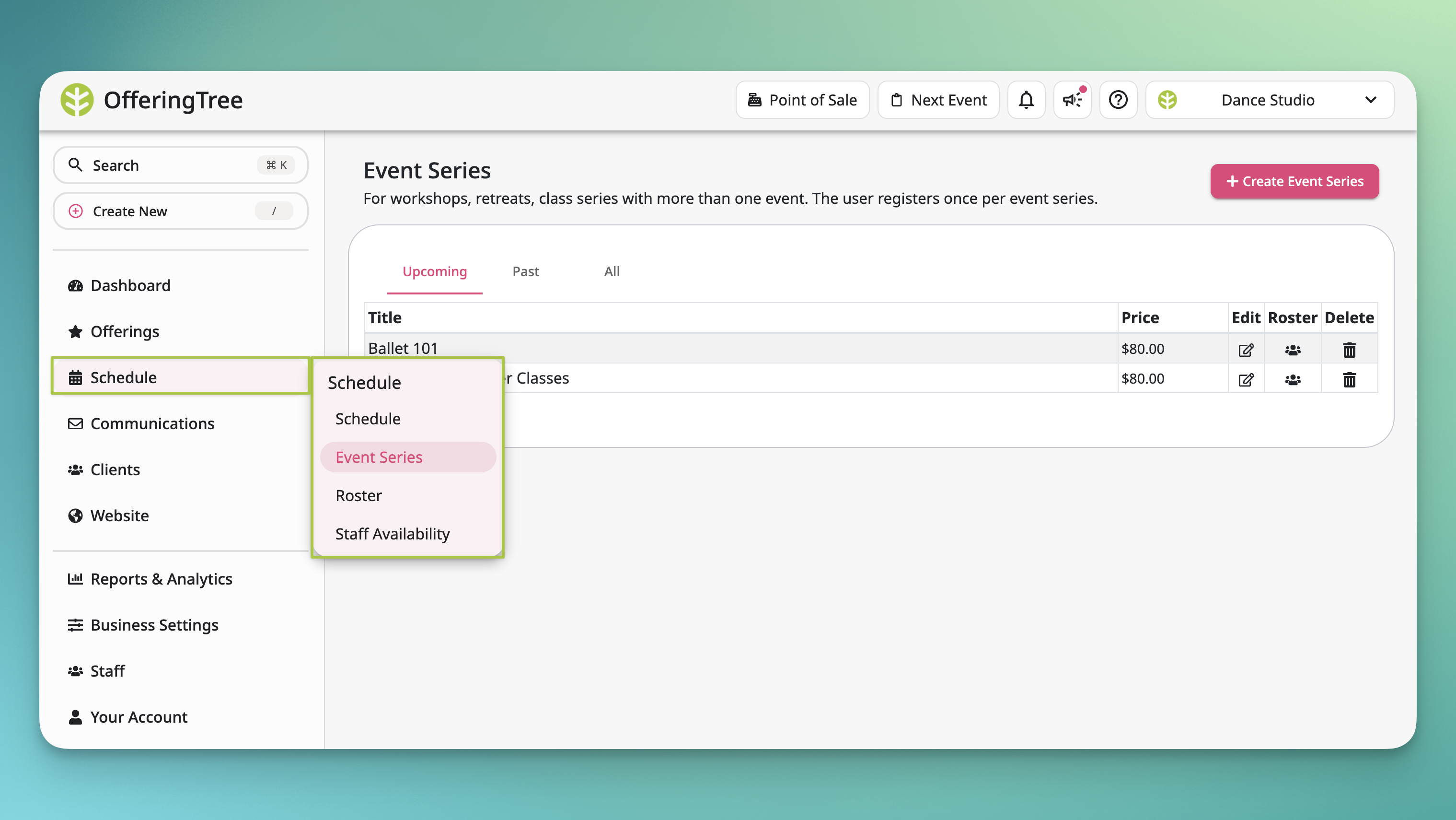Screen dimensions: 1456x820
Task: Open the Next Event button
Action: (x=938, y=100)
